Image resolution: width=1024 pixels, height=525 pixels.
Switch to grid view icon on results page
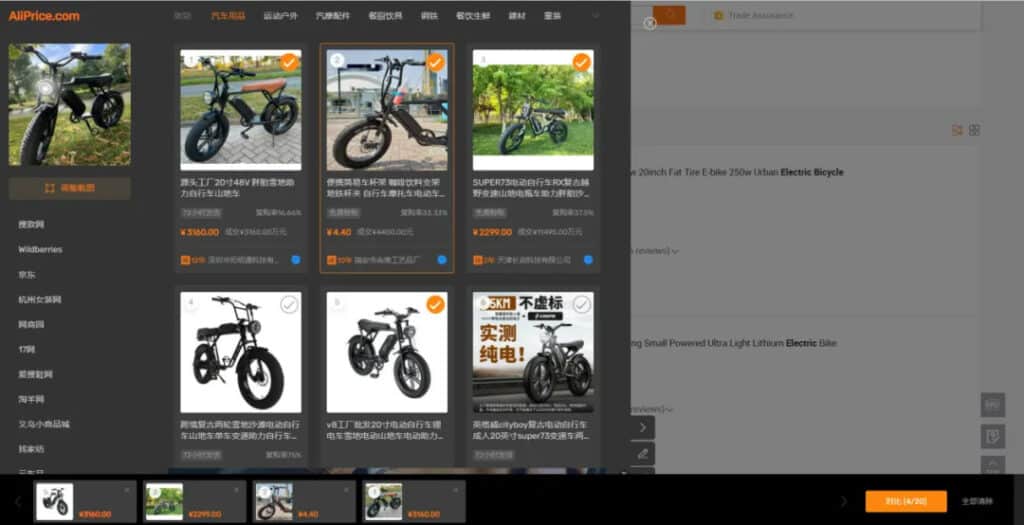tap(975, 130)
